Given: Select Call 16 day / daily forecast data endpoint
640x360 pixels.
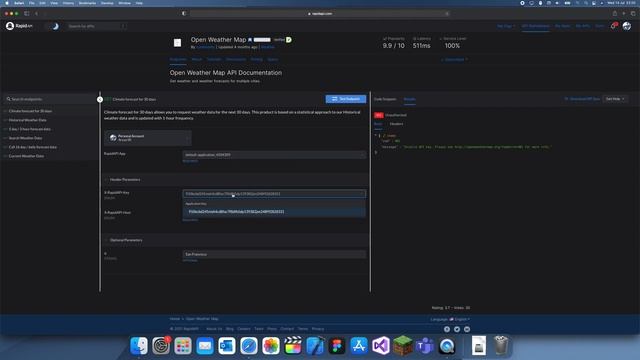Looking at the screenshot, I should 33,147.
